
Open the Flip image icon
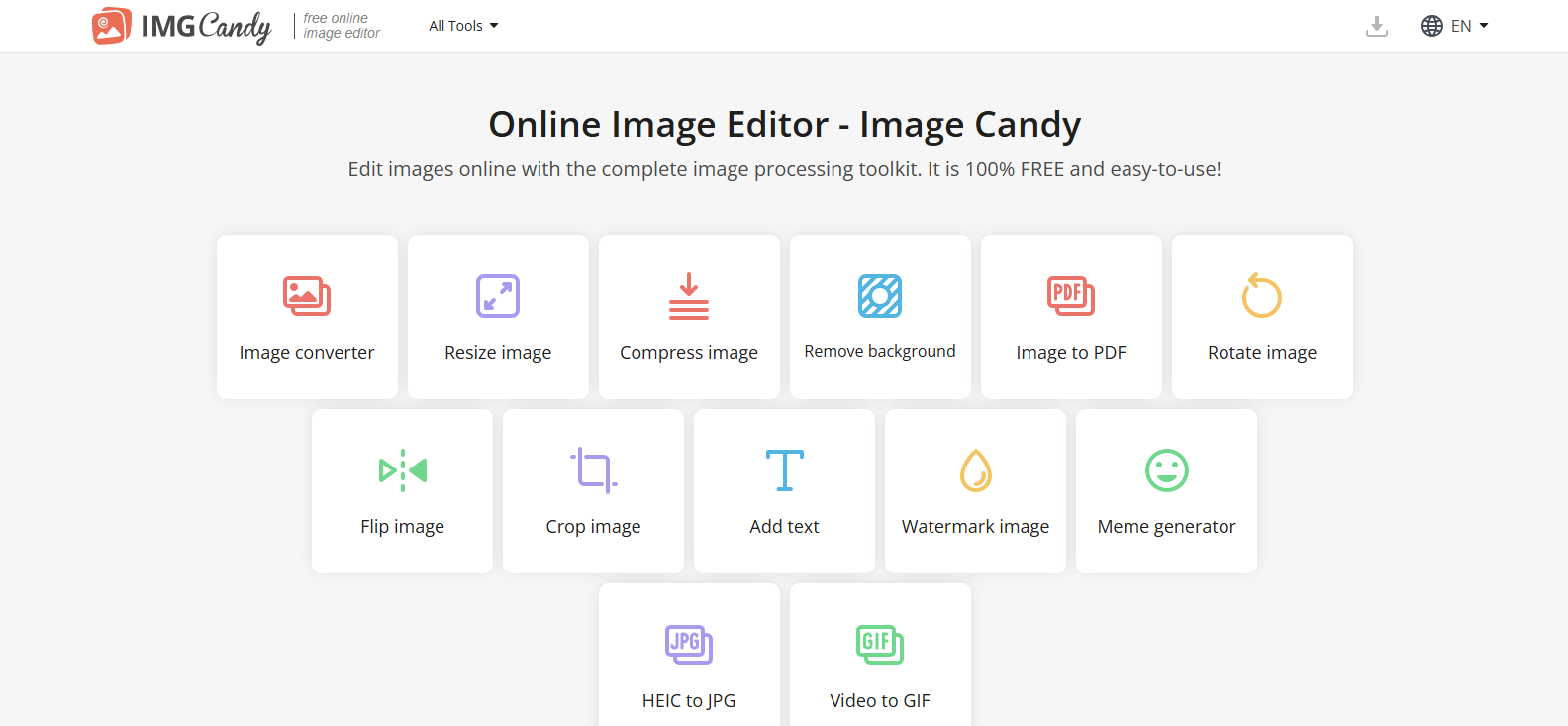(403, 470)
